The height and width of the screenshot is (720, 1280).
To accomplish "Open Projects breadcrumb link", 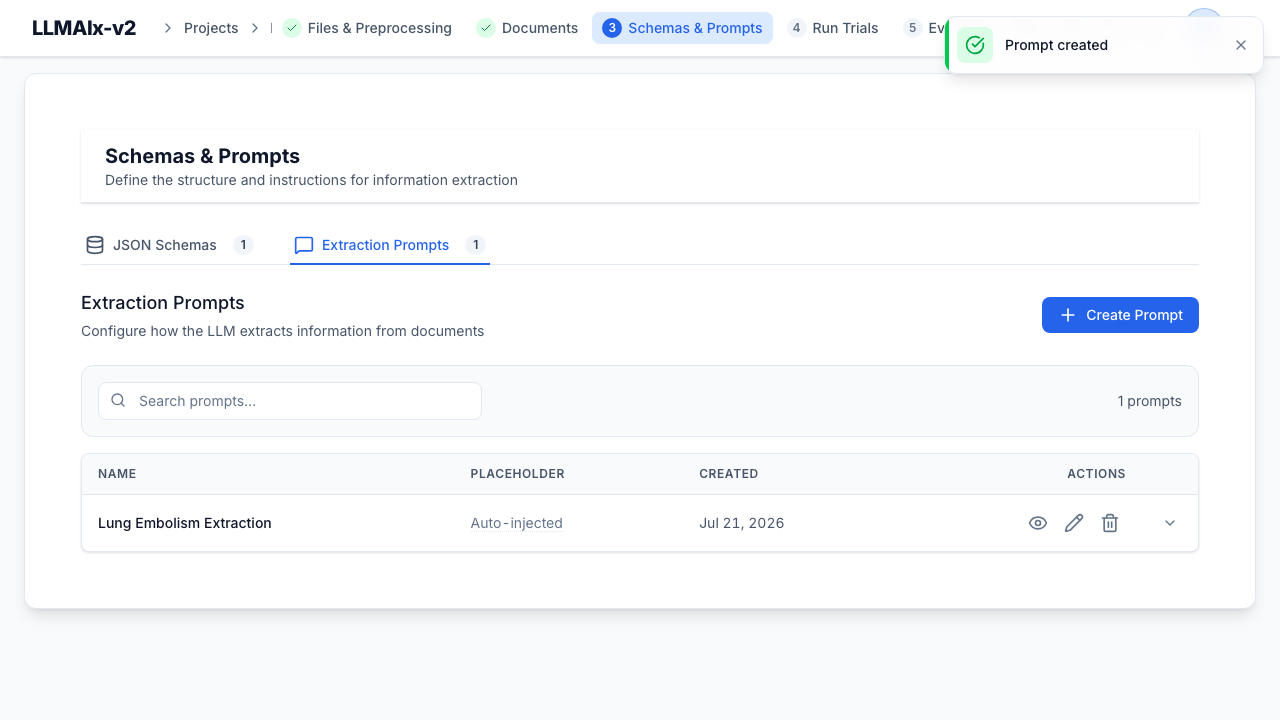I will tap(211, 28).
